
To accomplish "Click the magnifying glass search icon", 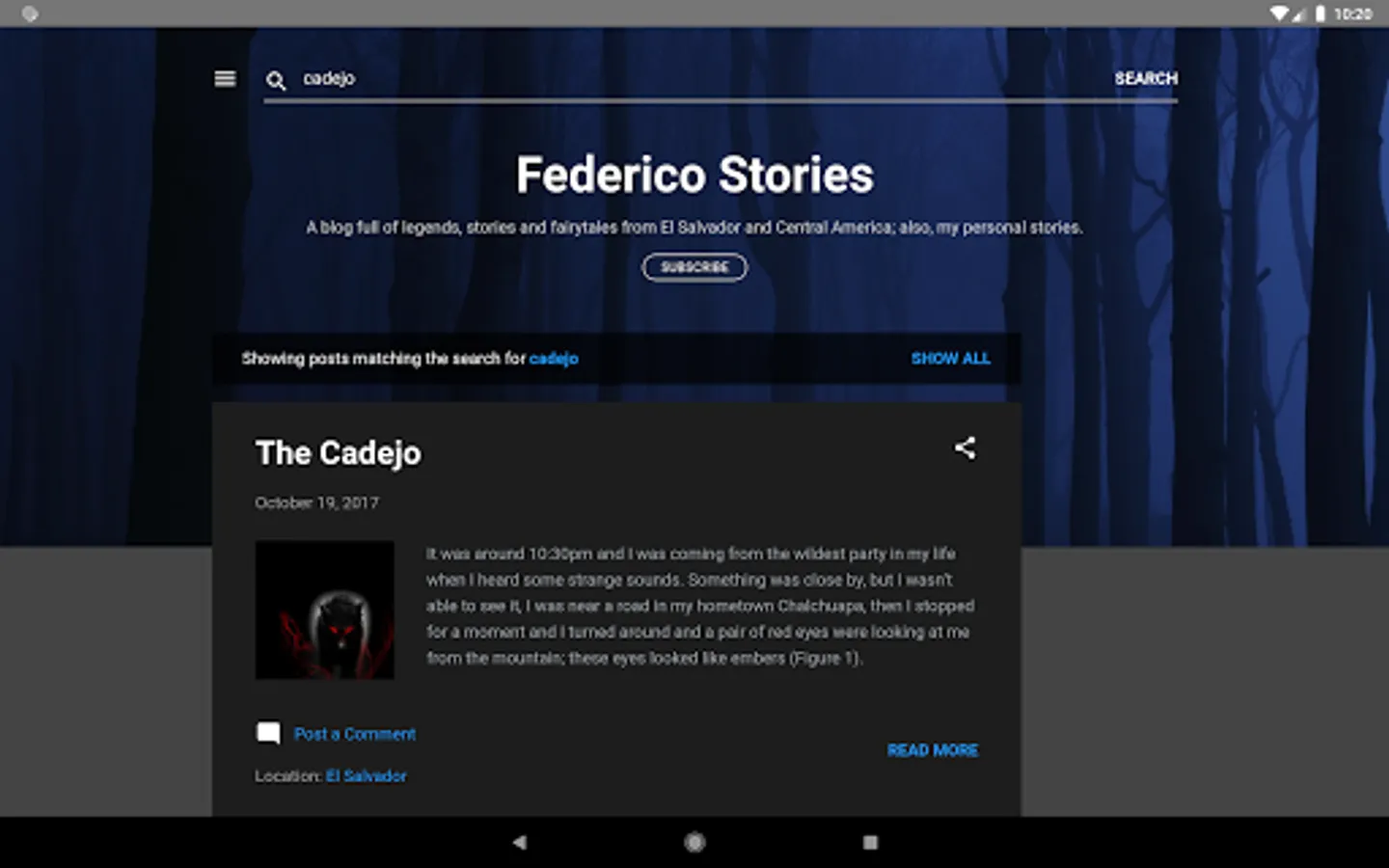I will 276,80.
